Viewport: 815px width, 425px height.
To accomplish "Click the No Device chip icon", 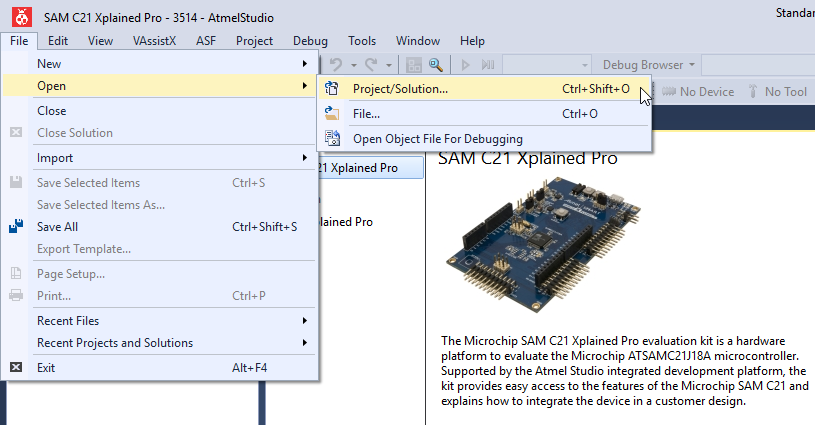I will [x=669, y=91].
